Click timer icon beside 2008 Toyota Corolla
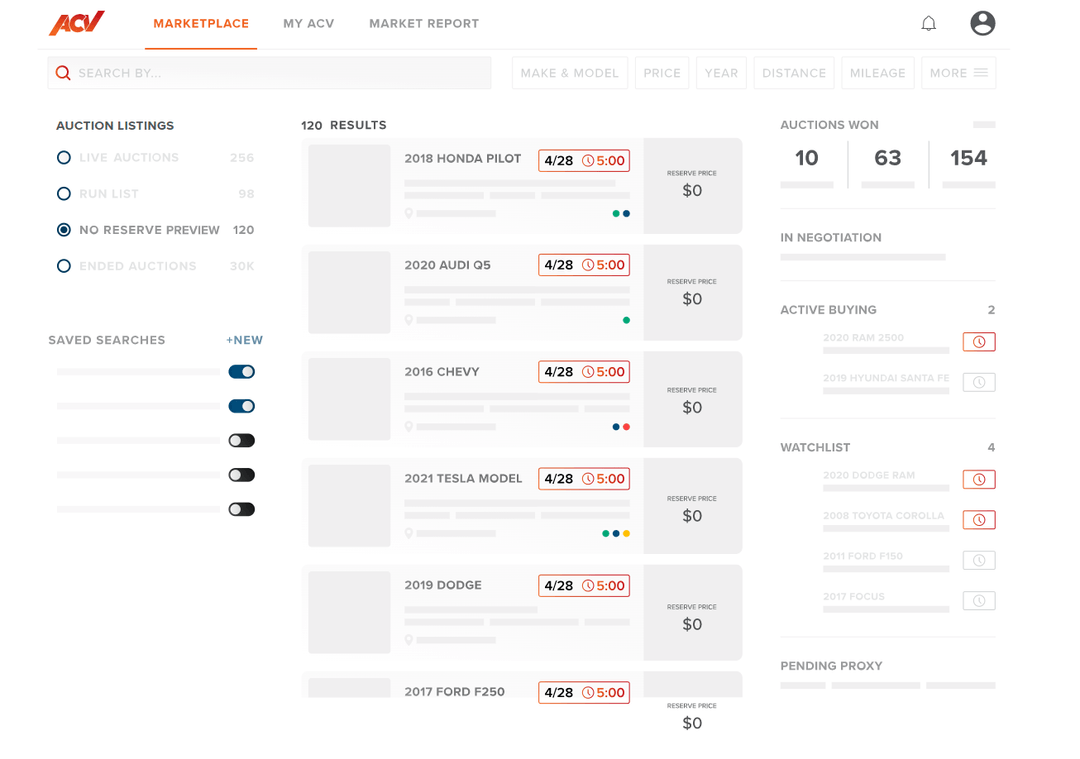1080x759 pixels. pyautogui.click(x=979, y=520)
